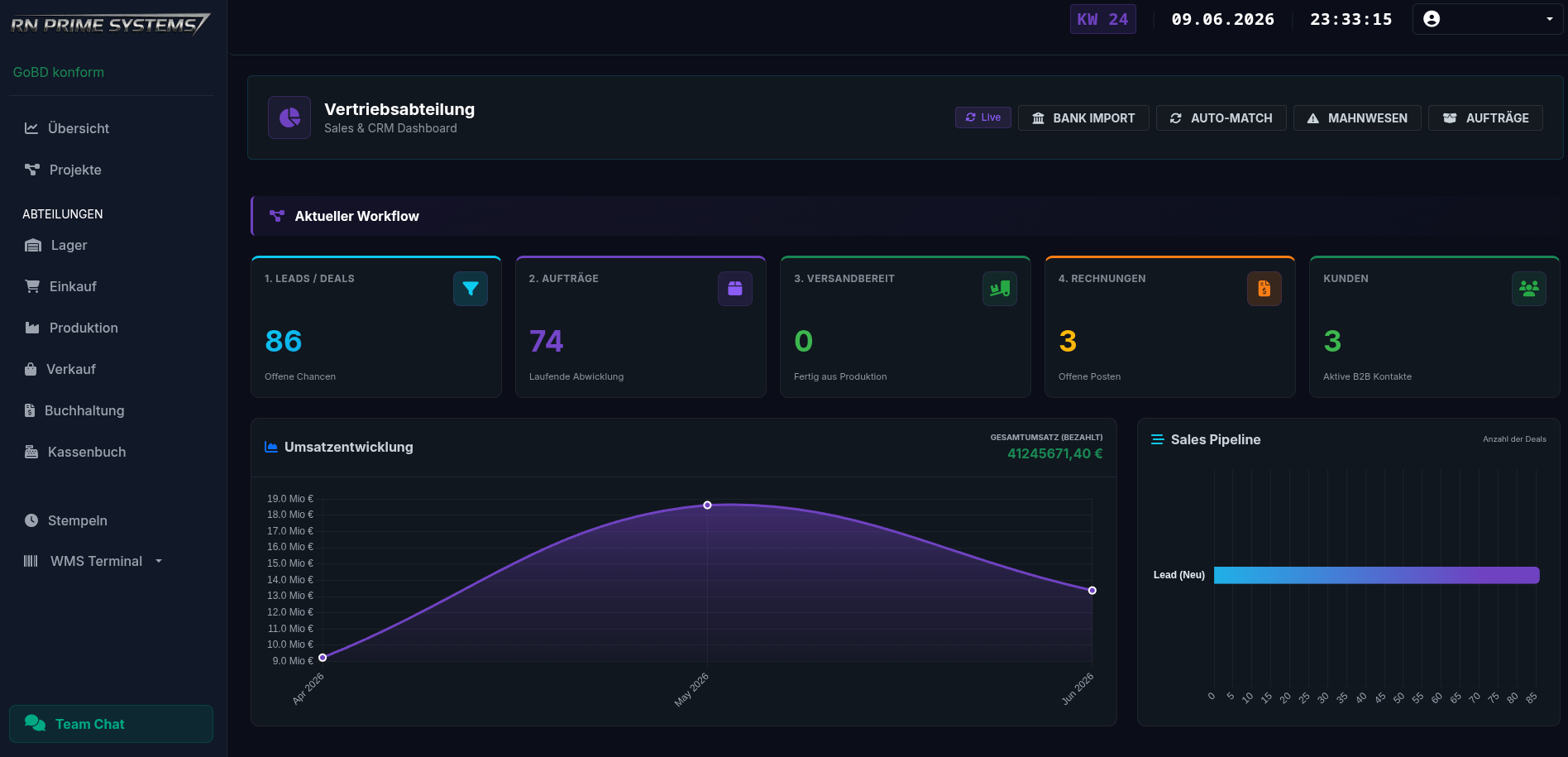Toggle the Live refresh badge
The height and width of the screenshot is (757, 1568).
(983, 117)
